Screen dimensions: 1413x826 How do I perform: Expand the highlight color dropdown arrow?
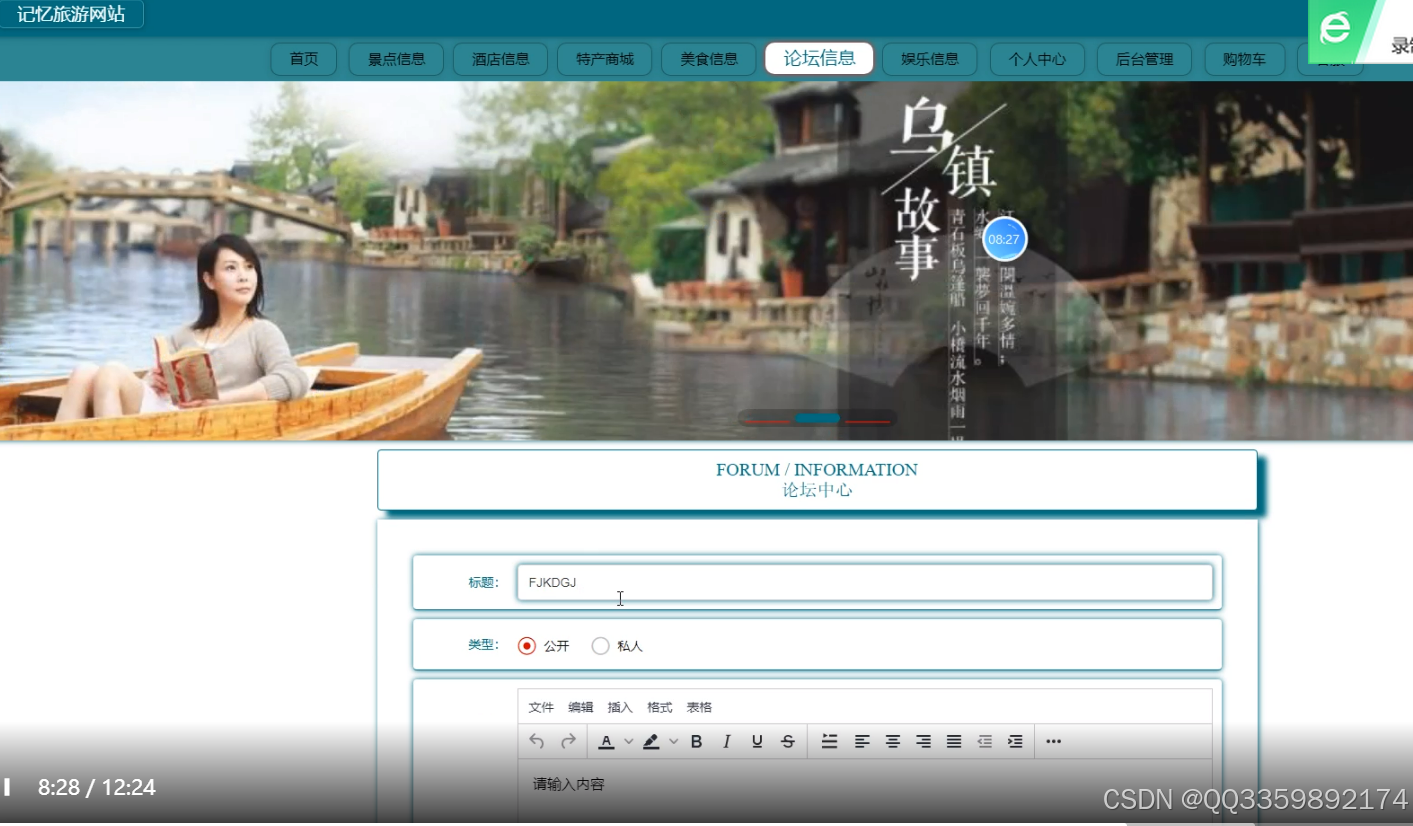coord(674,741)
